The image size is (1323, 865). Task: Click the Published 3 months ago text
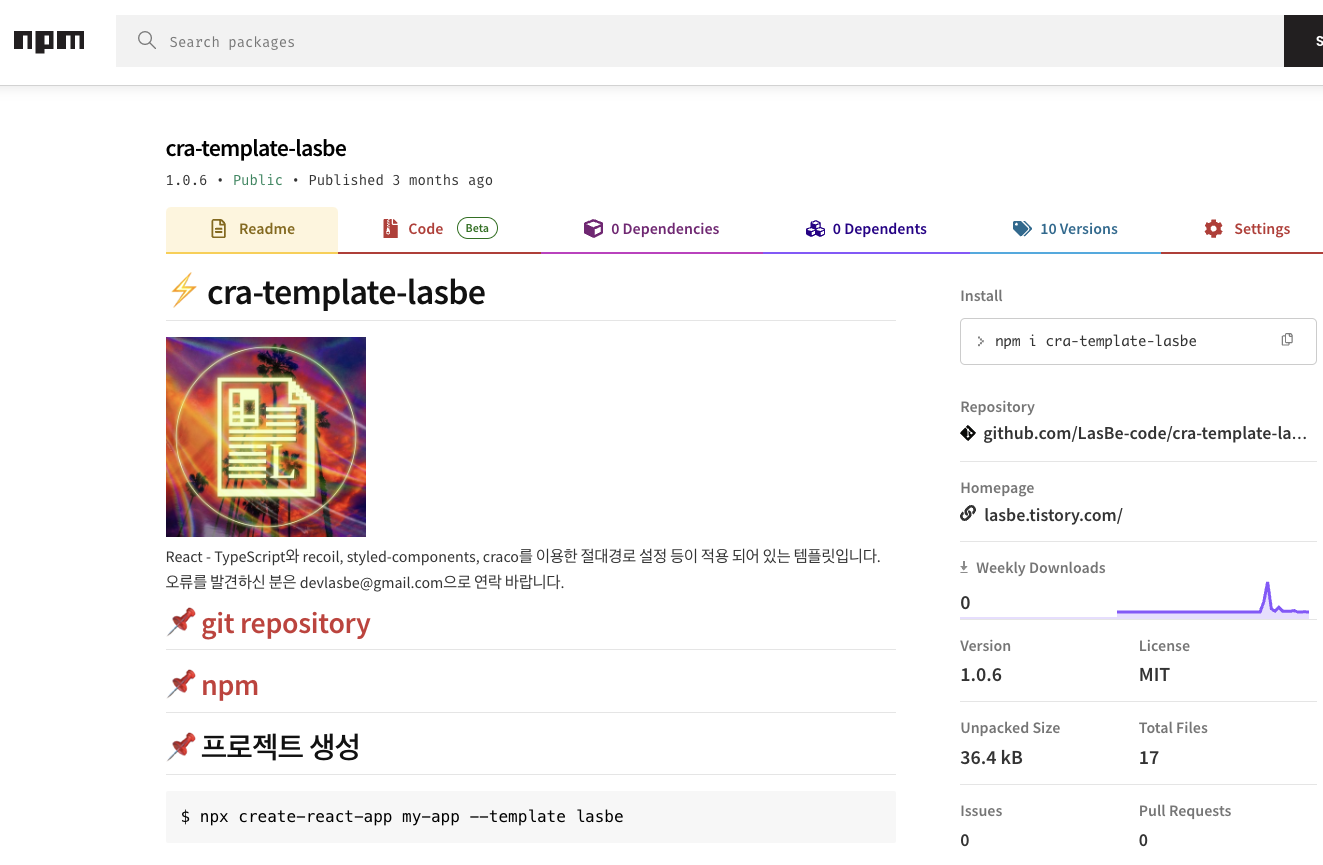[400, 180]
